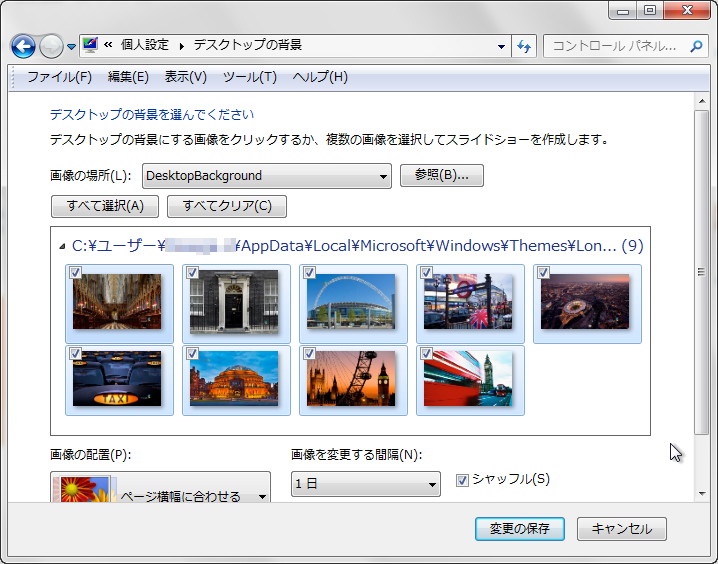Click the scrollbar down arrow
The width and height of the screenshot is (718, 564).
coord(702,494)
